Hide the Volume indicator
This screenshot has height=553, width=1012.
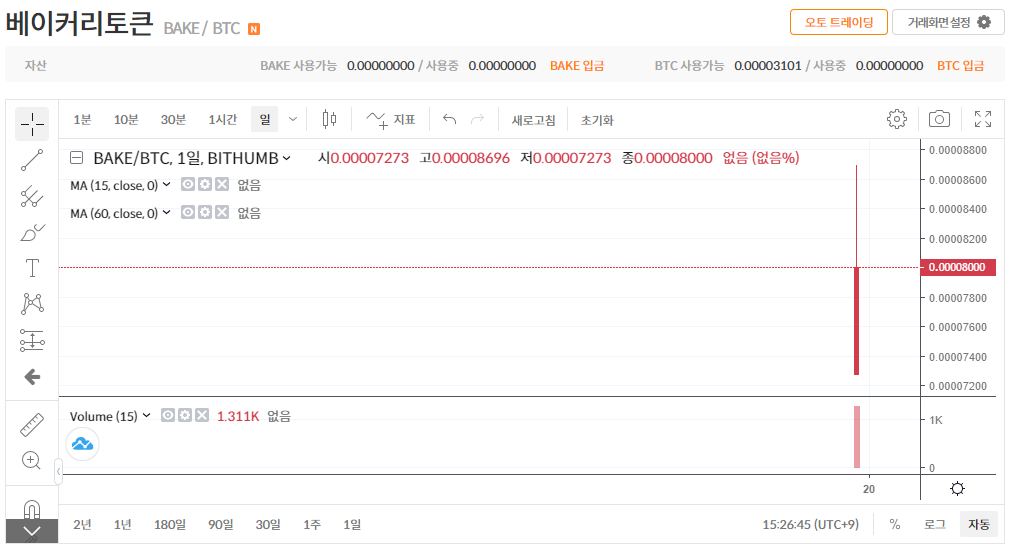168,415
